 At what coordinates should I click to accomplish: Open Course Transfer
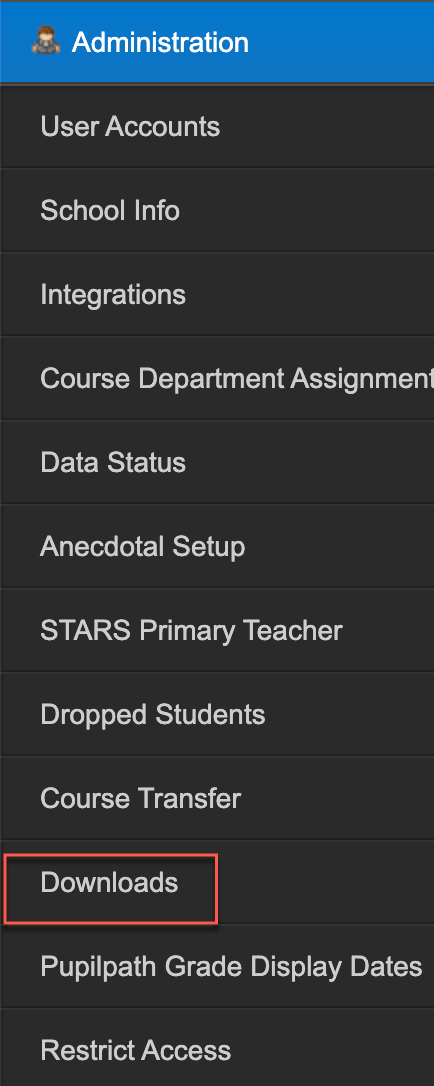click(217, 798)
